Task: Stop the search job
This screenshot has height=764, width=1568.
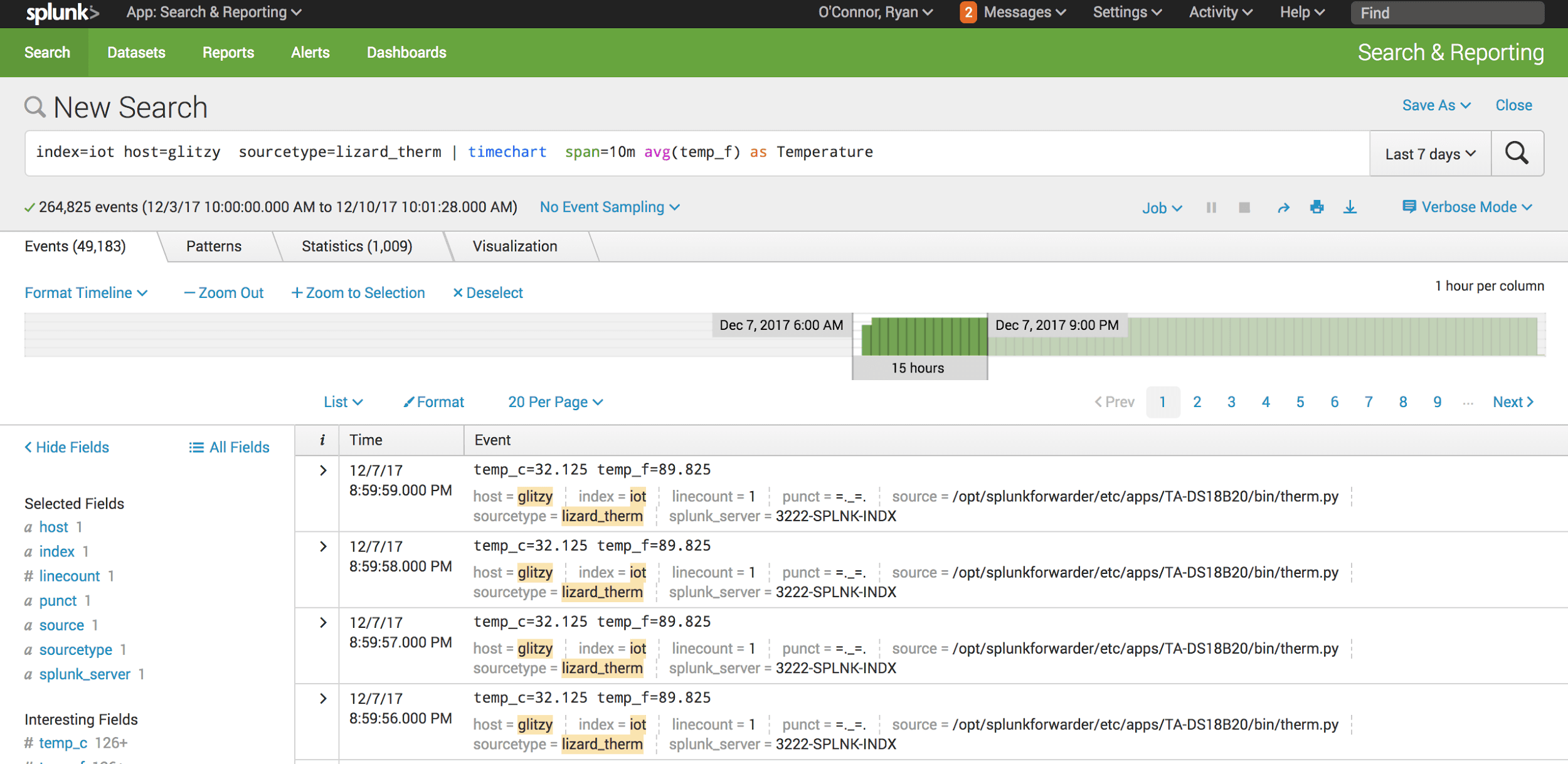Action: tap(1244, 208)
